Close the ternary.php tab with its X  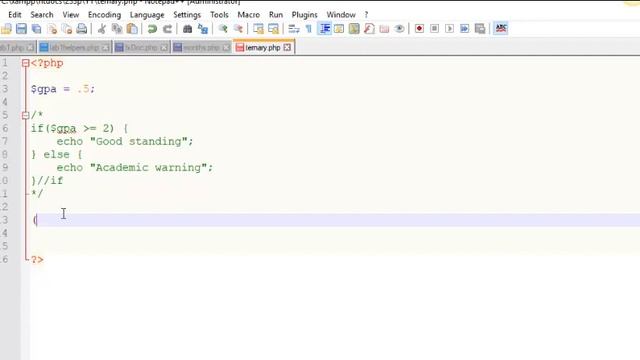coord(287,47)
